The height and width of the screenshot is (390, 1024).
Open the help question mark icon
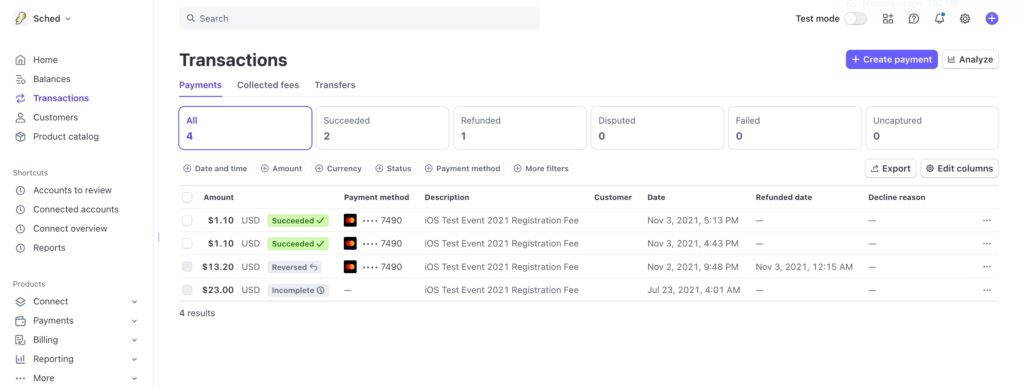click(x=914, y=19)
